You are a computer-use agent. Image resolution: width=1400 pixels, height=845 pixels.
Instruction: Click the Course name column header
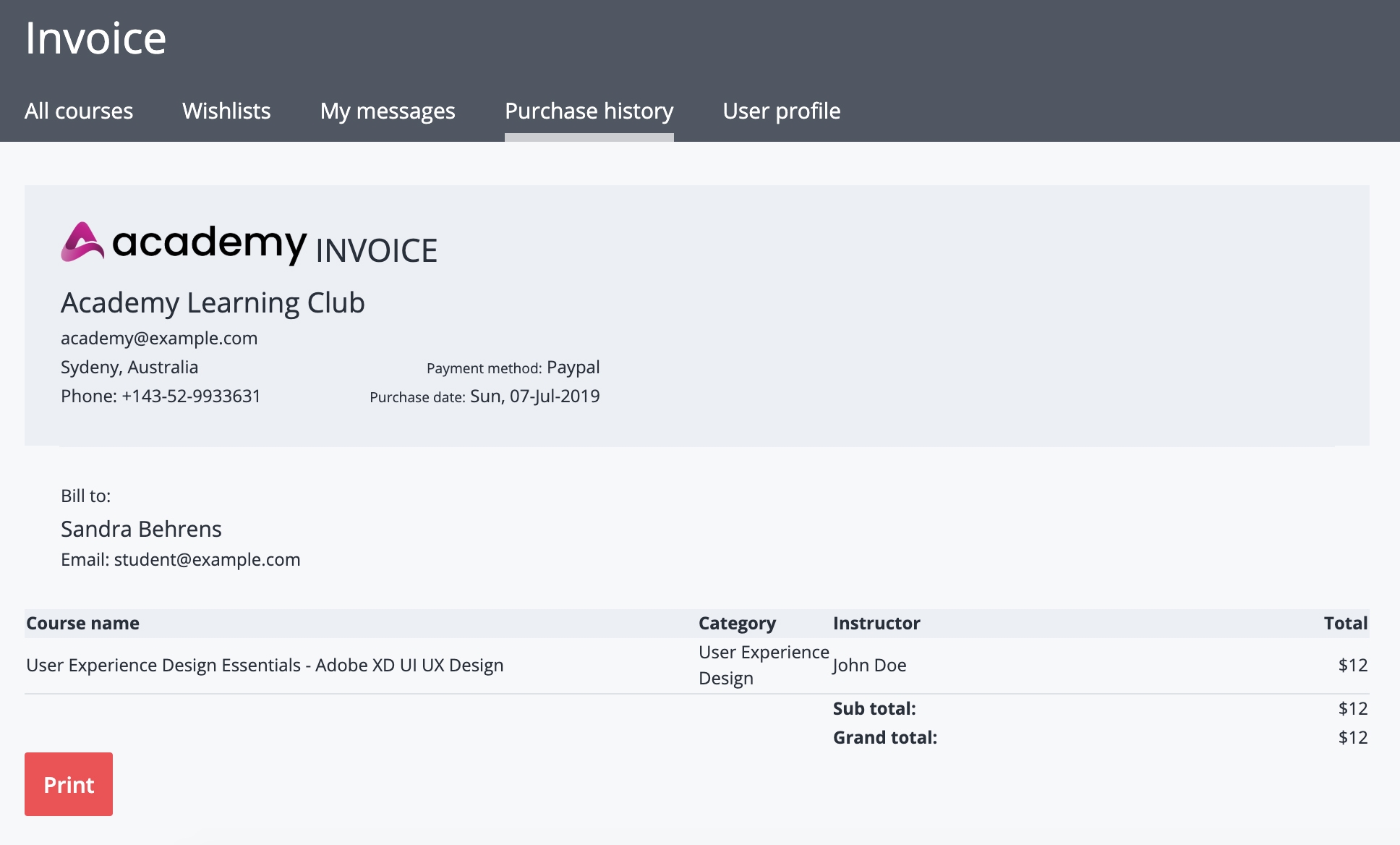[83, 623]
